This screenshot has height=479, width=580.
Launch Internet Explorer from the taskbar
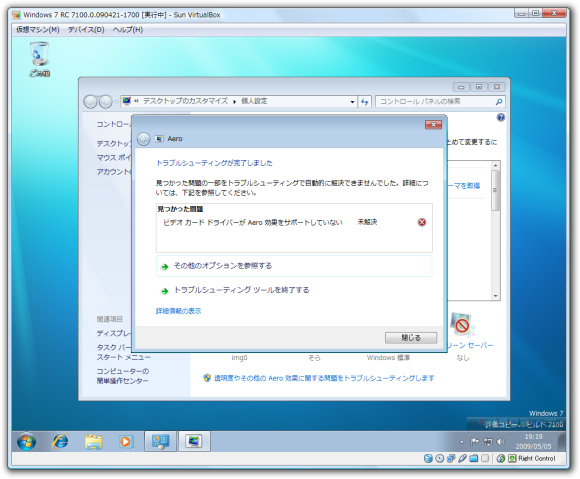(60, 442)
